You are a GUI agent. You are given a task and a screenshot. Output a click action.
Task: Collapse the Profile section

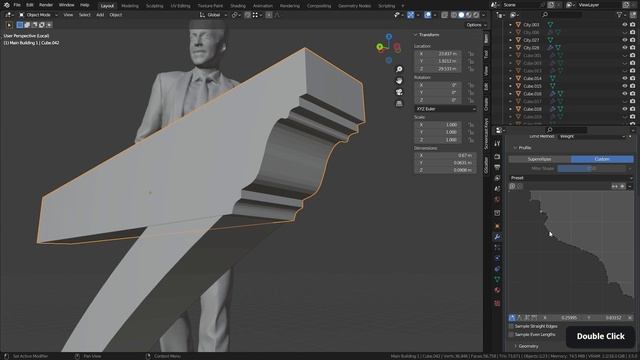point(523,148)
